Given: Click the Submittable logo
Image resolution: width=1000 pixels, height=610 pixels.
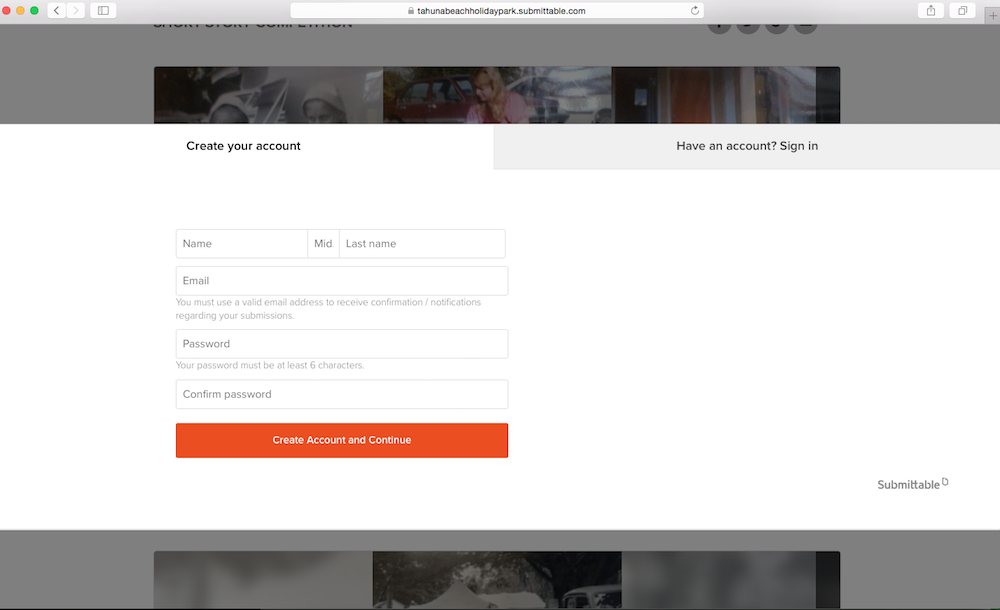Looking at the screenshot, I should [x=911, y=484].
